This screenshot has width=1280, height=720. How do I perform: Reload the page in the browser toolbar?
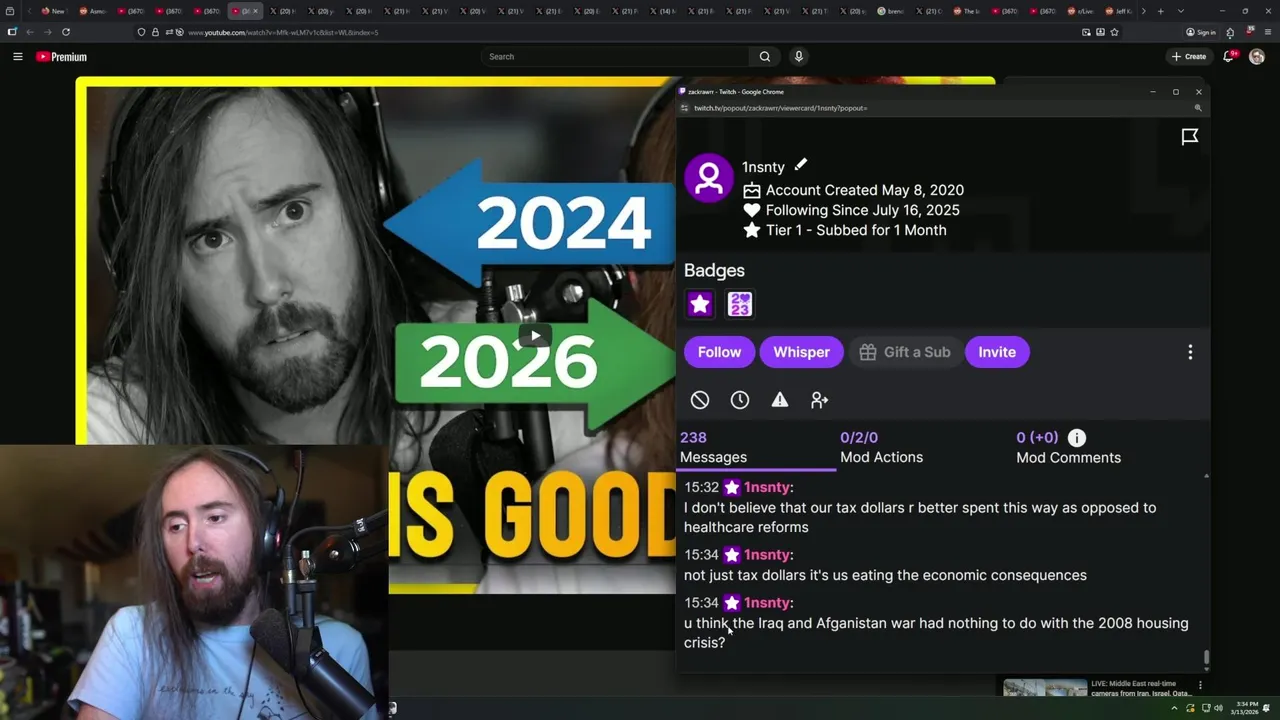coord(66,32)
